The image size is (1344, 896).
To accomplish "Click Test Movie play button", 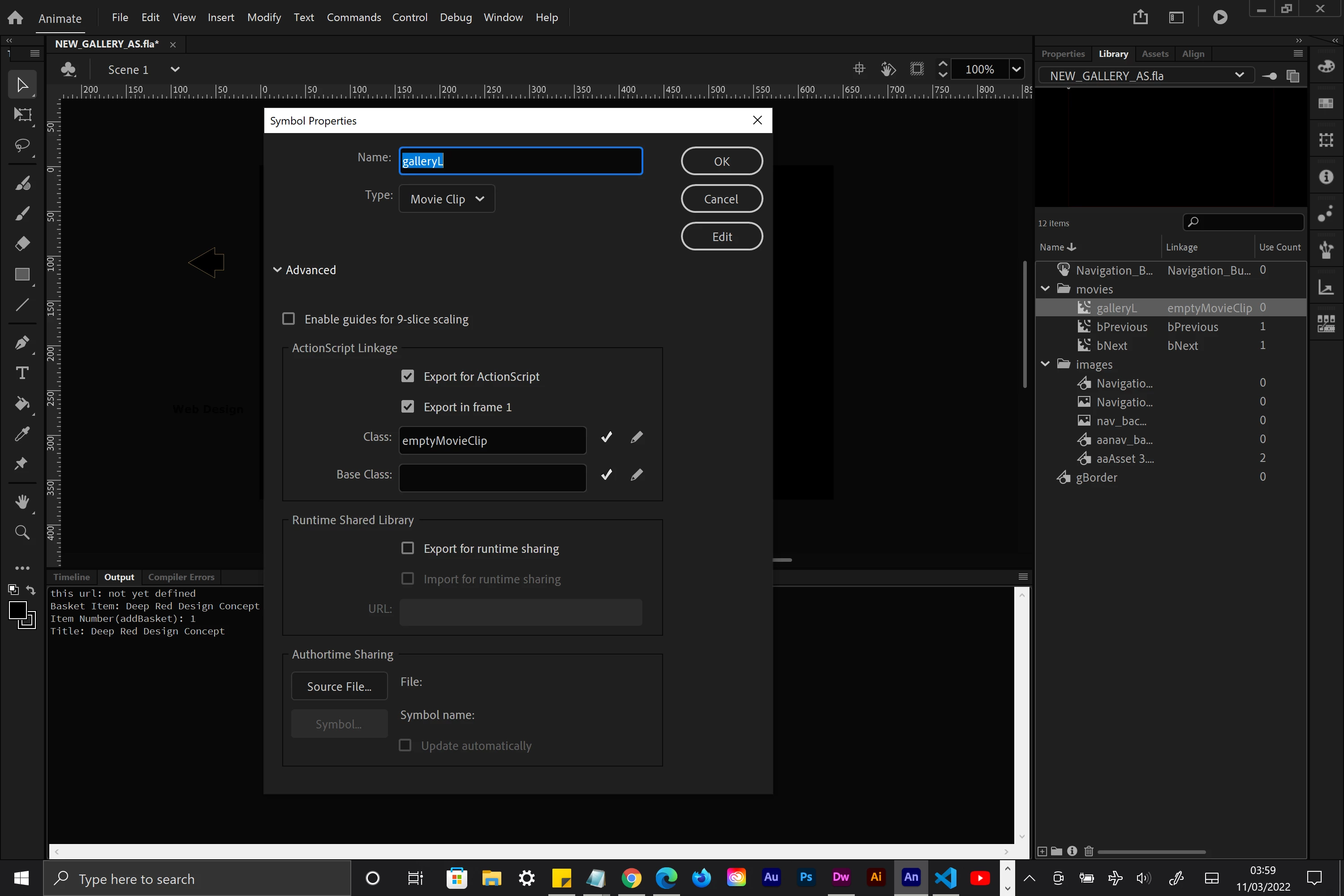I will tap(1219, 17).
